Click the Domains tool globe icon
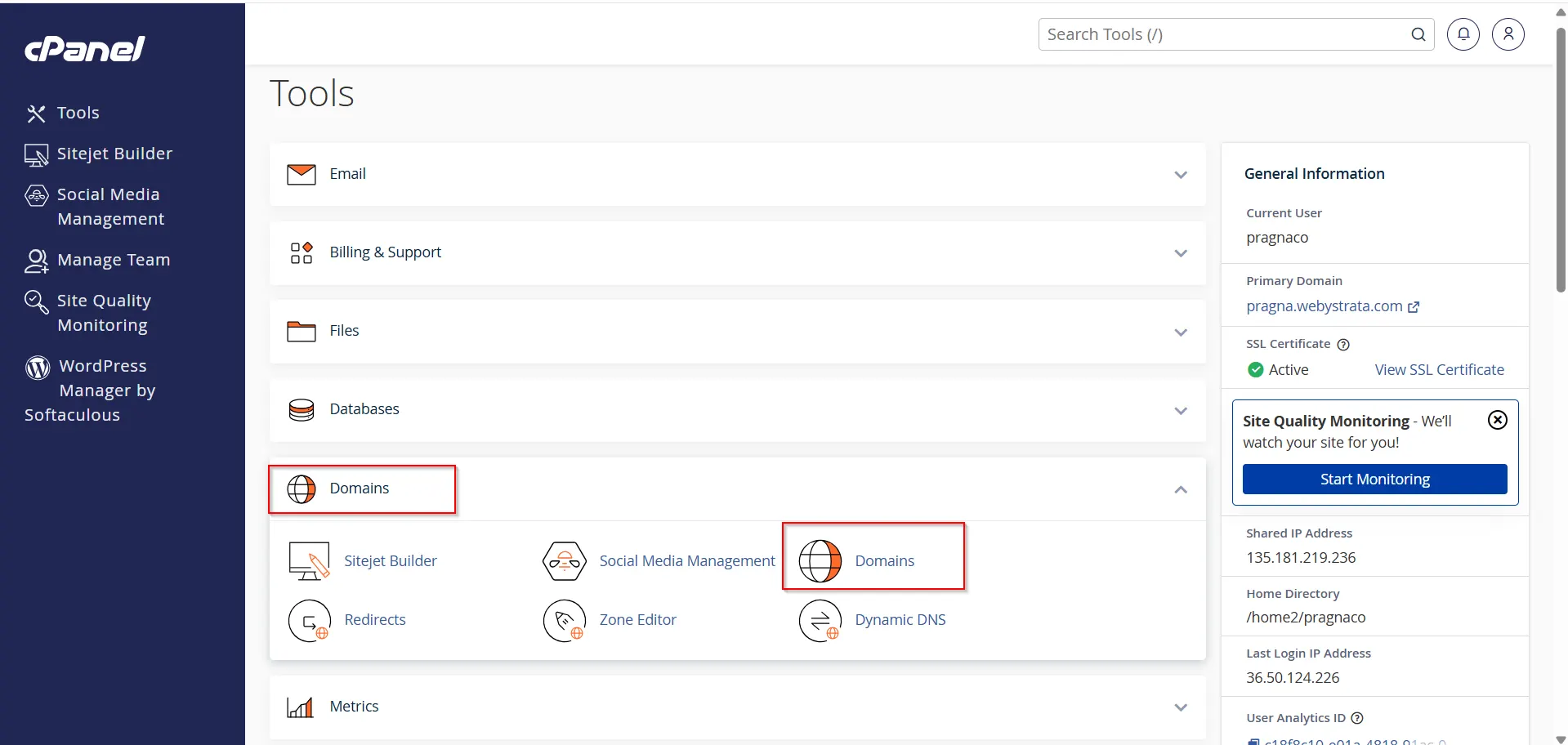The image size is (1568, 745). pyautogui.click(x=820, y=561)
